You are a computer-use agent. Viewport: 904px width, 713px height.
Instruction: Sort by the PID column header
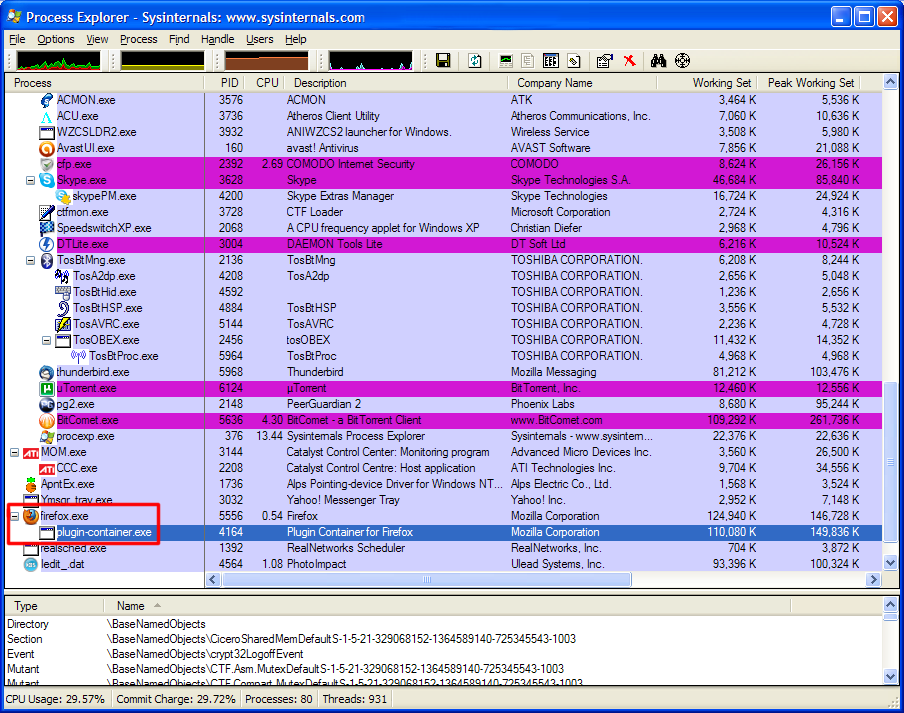click(225, 83)
